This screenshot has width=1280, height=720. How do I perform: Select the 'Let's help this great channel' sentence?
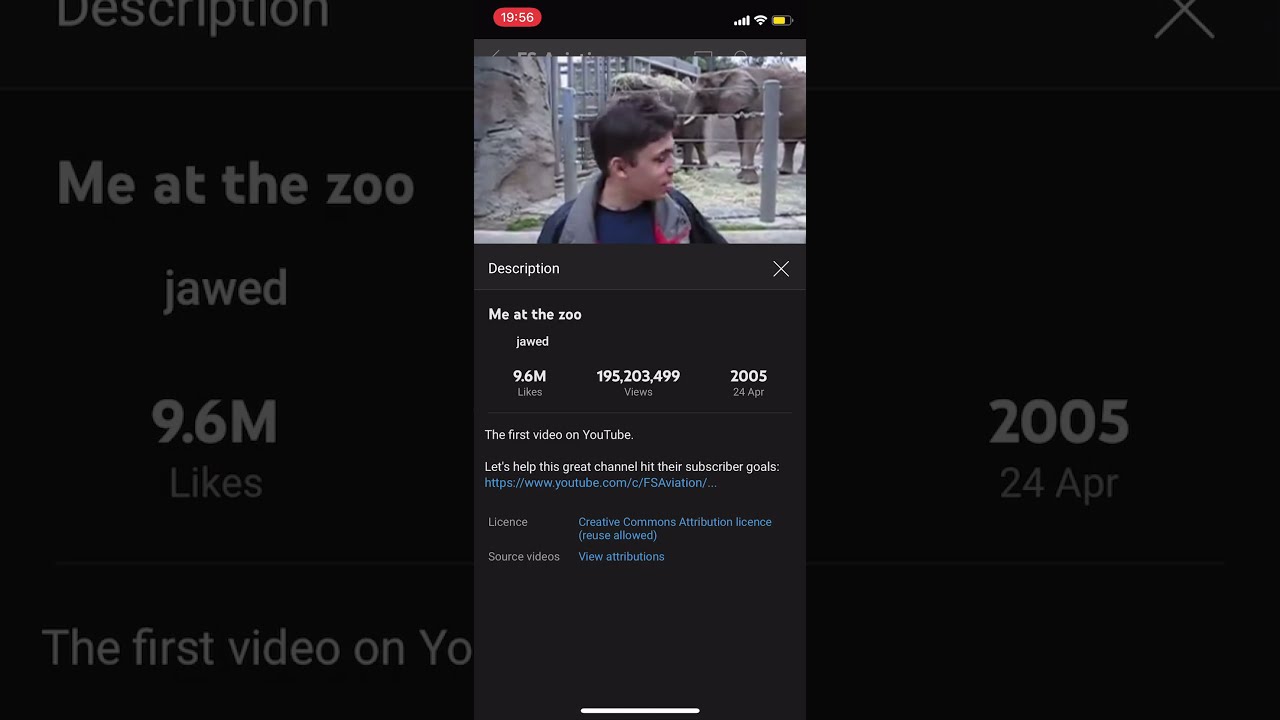click(x=632, y=467)
